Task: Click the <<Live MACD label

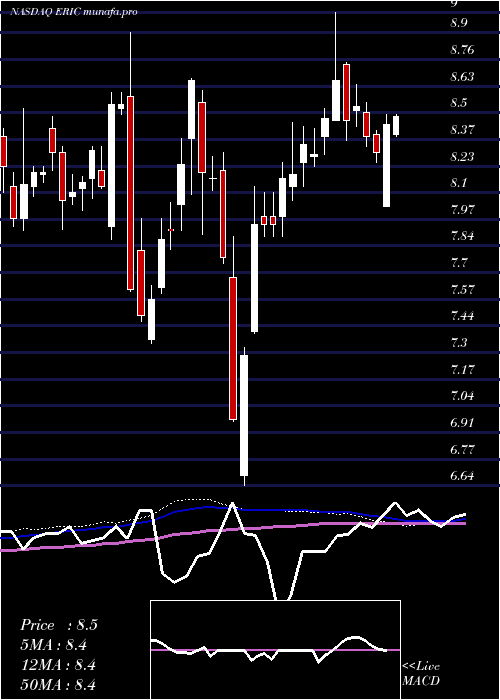Action: [421, 674]
